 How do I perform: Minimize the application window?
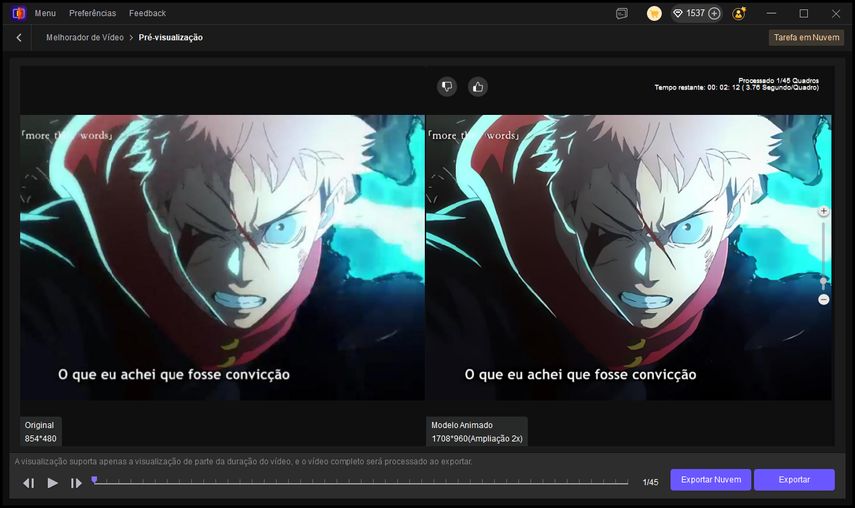click(771, 13)
